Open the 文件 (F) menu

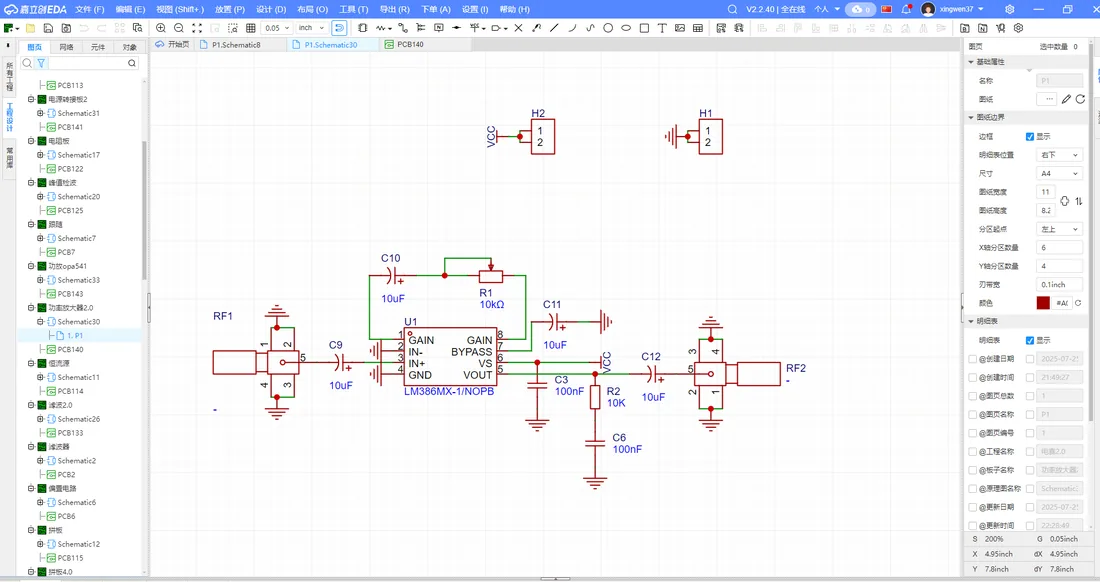tap(90, 9)
